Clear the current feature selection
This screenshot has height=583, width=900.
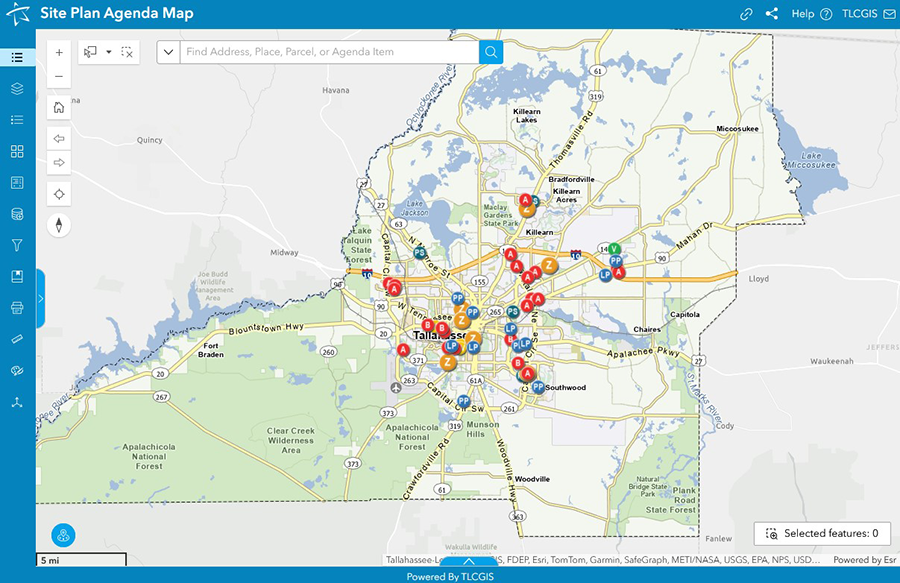[127, 52]
